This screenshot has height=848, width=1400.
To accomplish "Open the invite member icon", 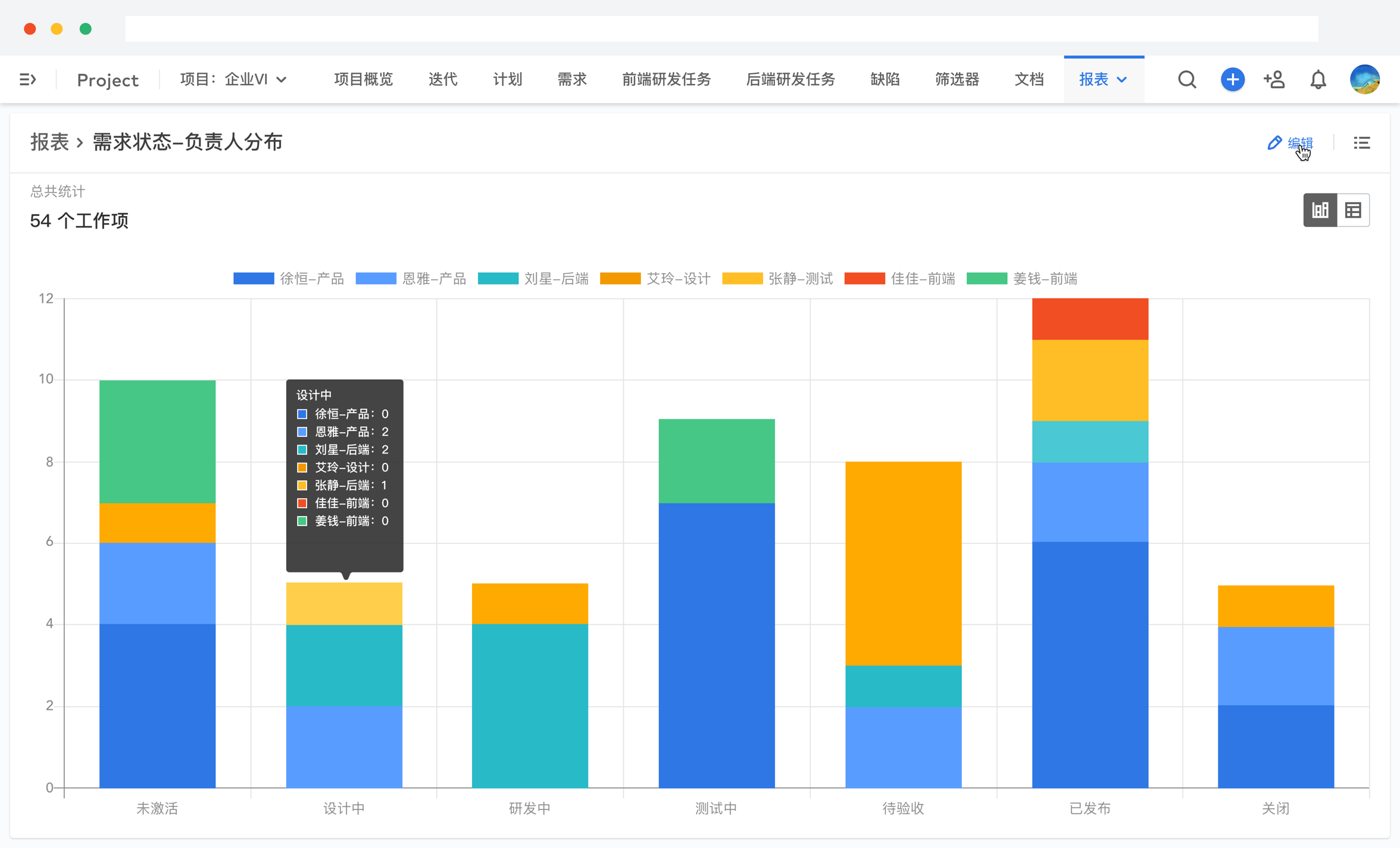I will [x=1275, y=79].
